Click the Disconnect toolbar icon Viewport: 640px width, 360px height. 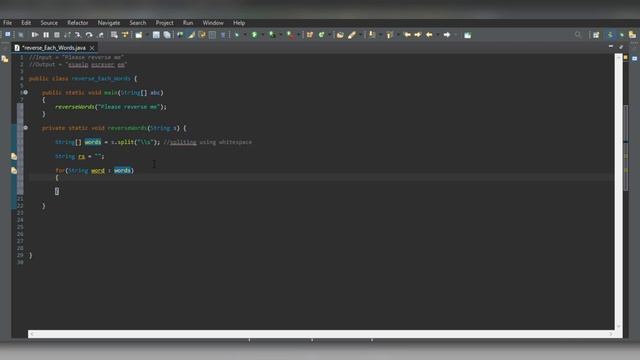(67, 35)
